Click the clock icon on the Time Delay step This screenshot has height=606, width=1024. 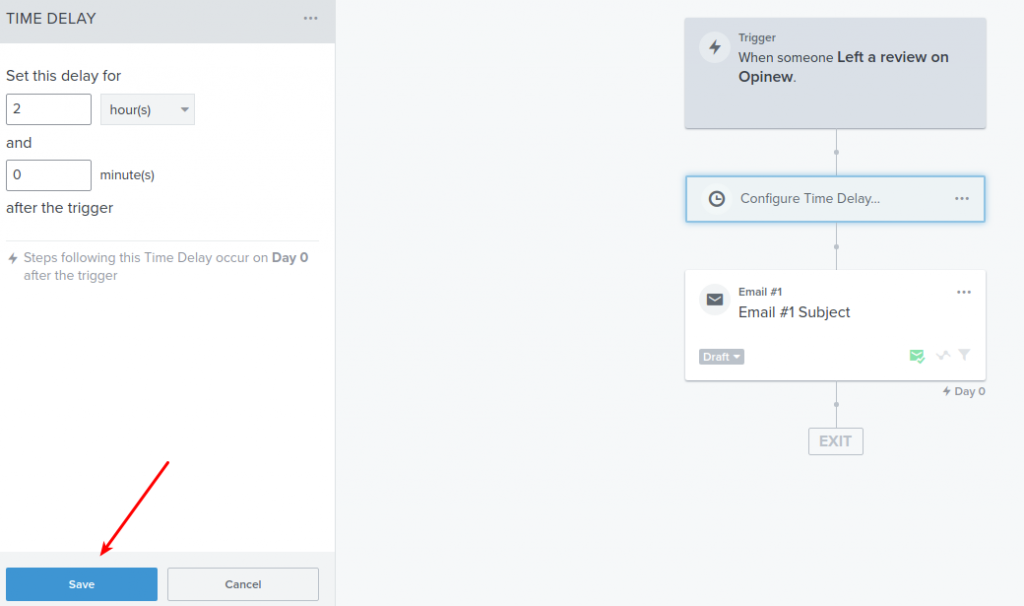[716, 199]
